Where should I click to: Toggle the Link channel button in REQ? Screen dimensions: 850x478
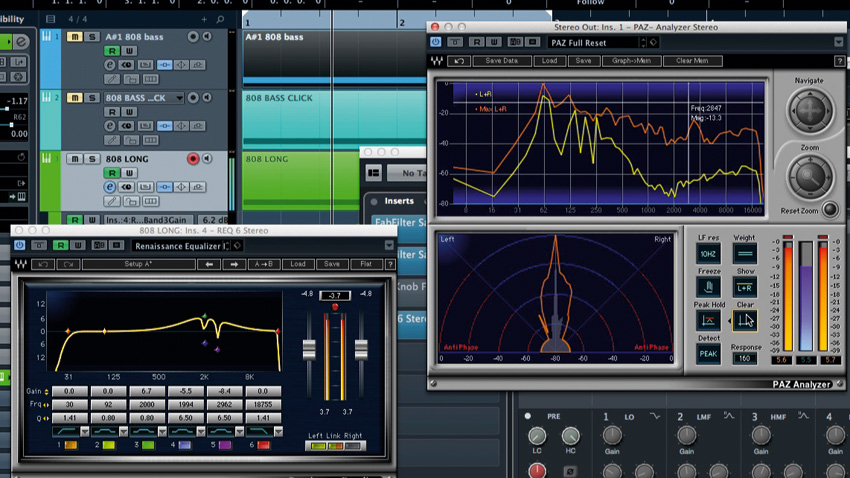[335, 446]
